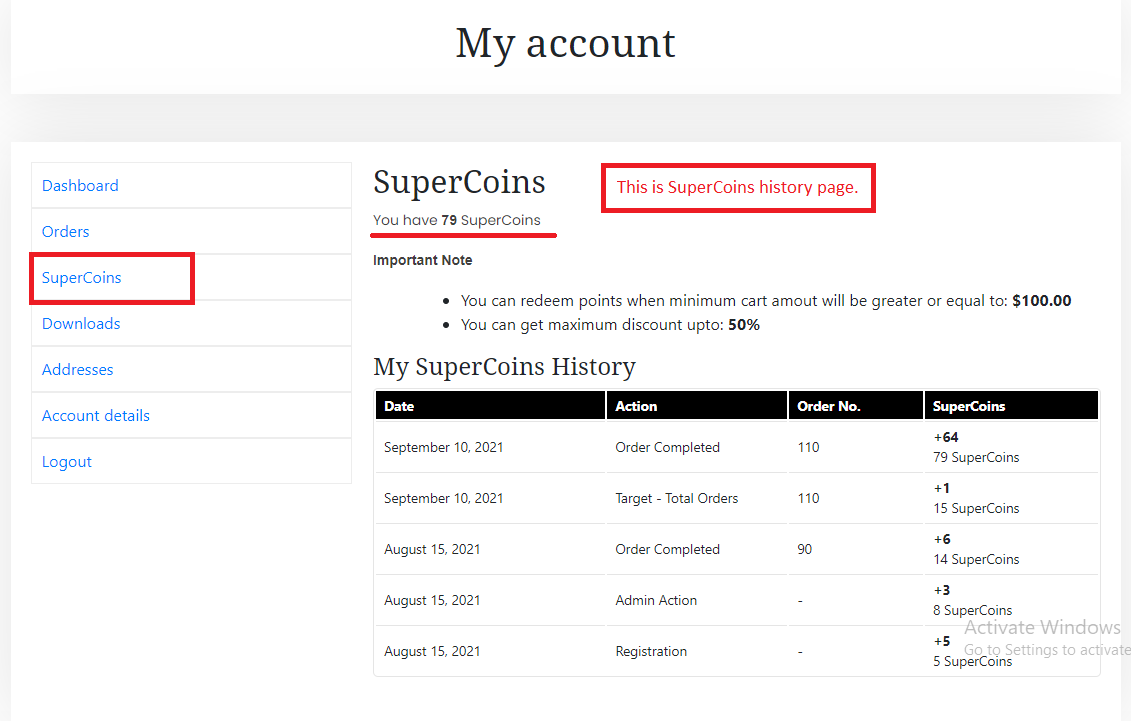Viewport: 1131px width, 721px height.
Task: Click the "+64" SuperCoins entry
Action: [946, 437]
